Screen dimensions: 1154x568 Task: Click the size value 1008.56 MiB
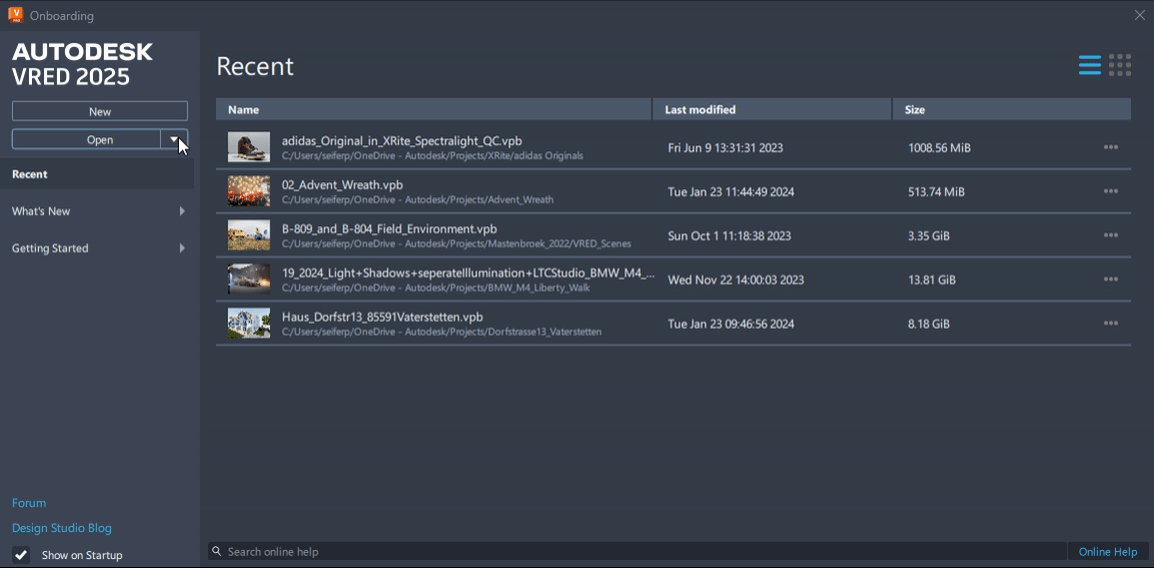click(939, 148)
